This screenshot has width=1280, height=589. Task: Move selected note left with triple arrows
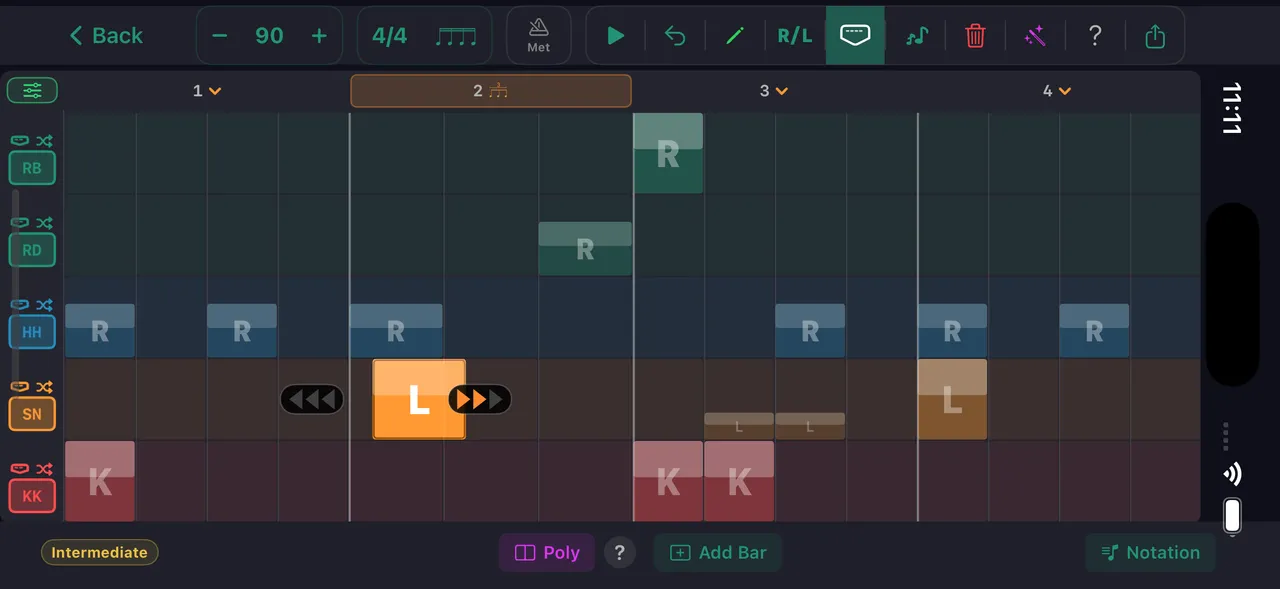click(312, 400)
